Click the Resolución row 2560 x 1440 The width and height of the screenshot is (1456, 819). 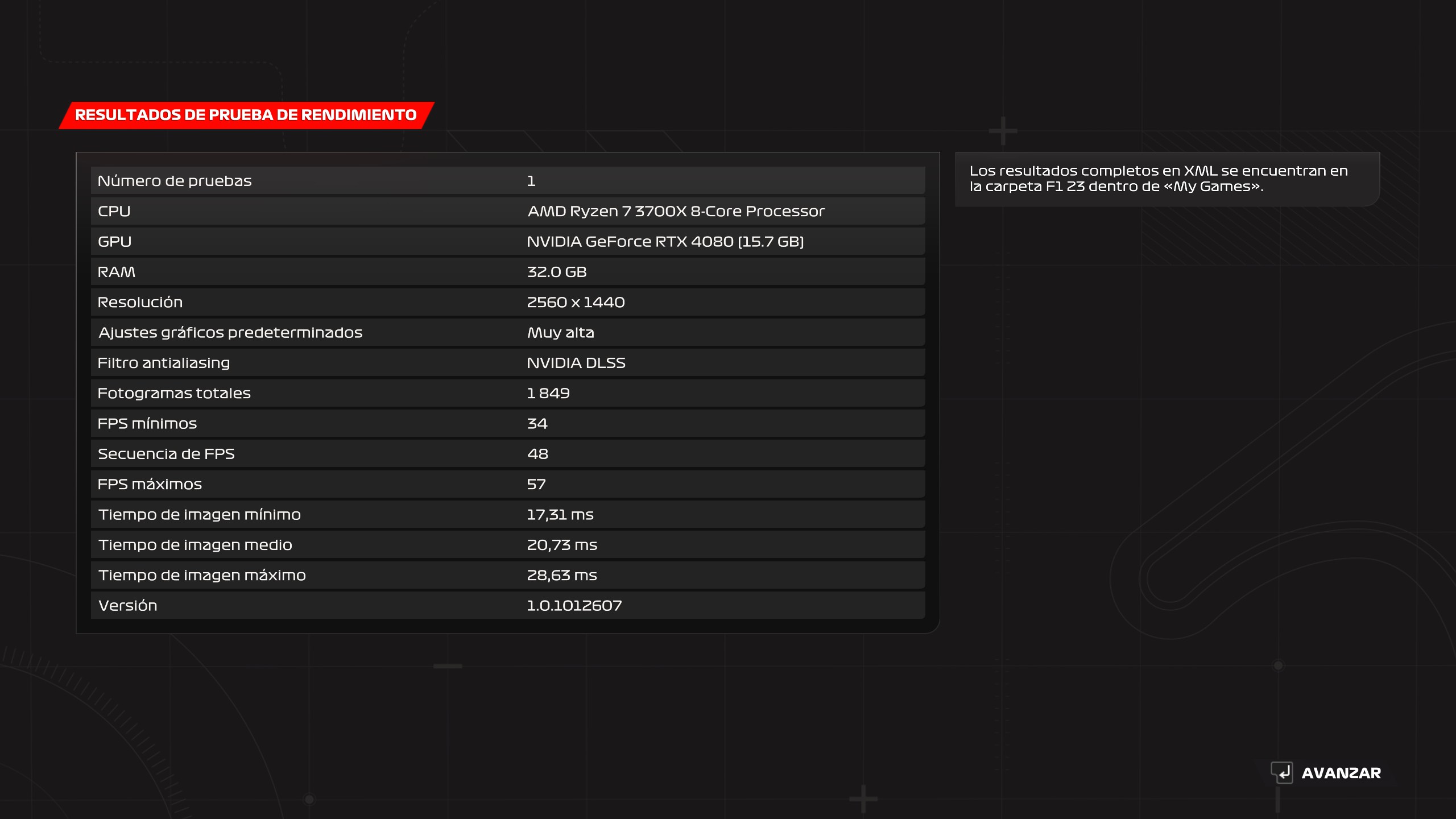[x=507, y=302]
